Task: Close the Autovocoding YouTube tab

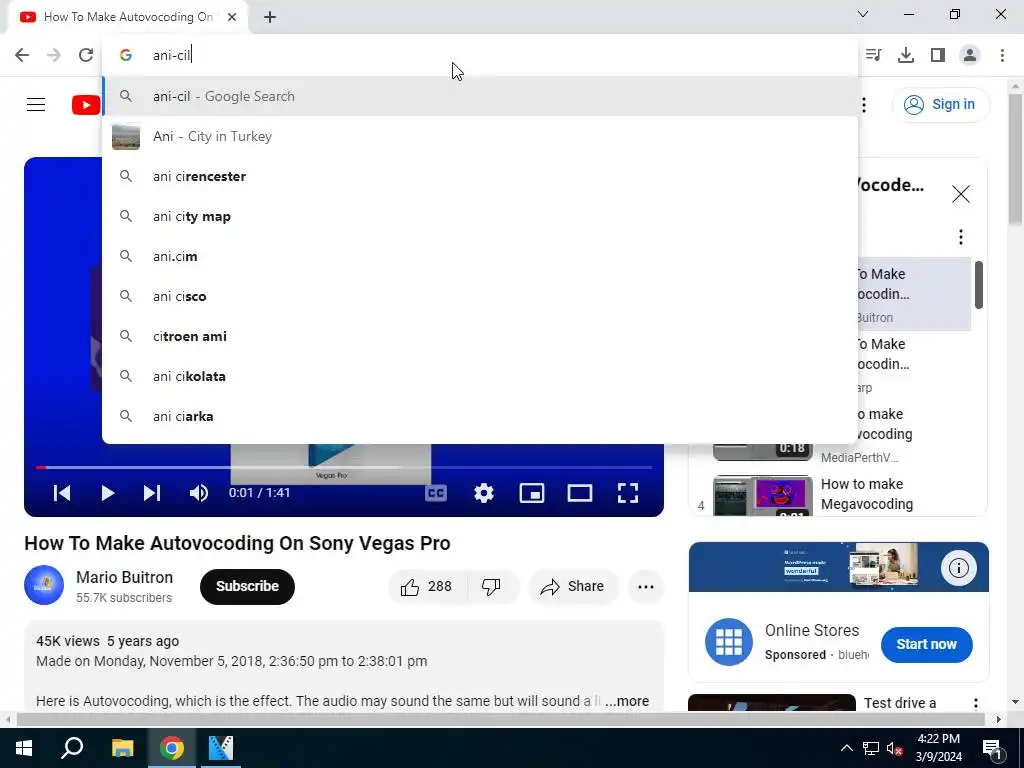Action: [232, 17]
